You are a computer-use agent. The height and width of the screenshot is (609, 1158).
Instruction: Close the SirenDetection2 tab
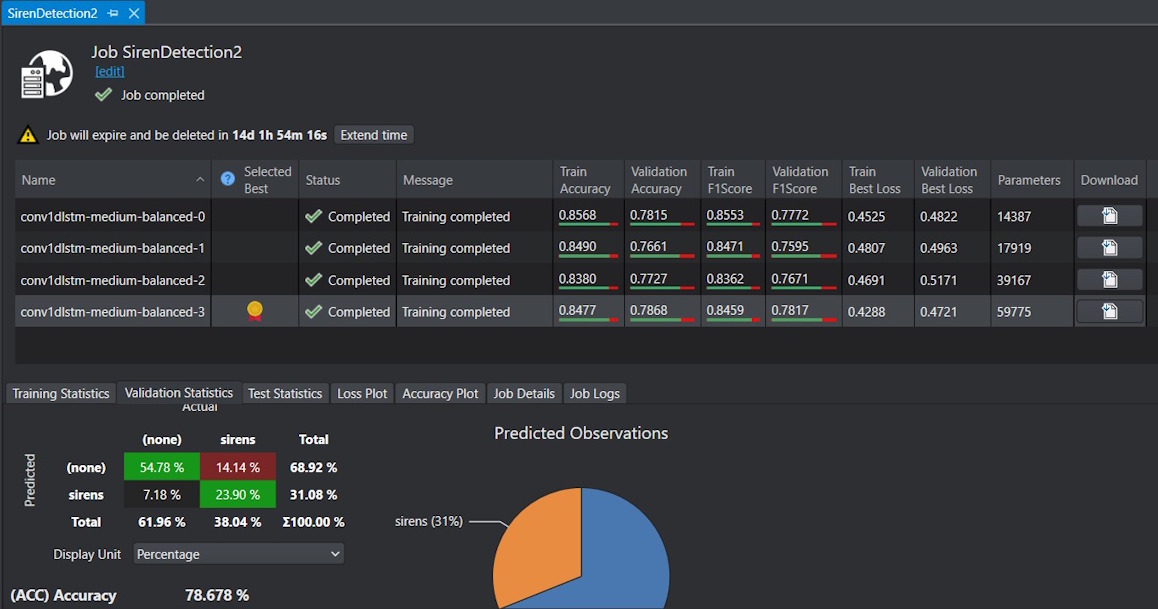click(134, 13)
